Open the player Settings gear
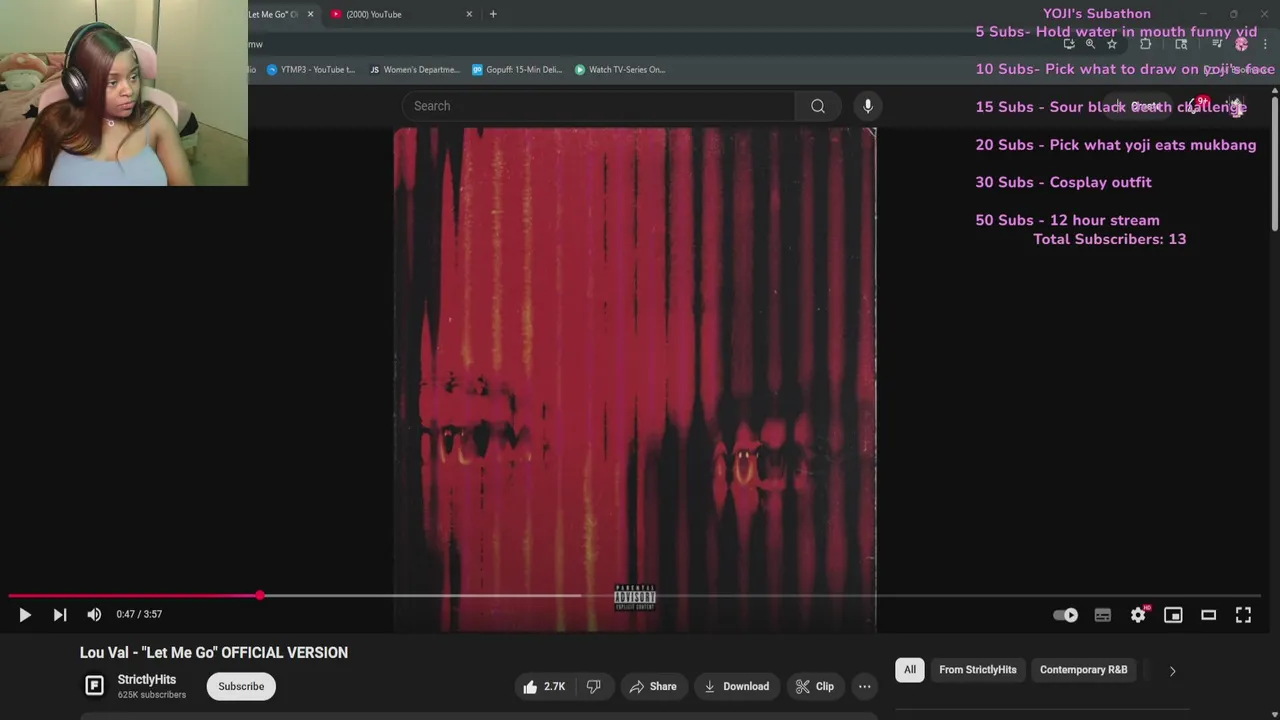 point(1138,615)
